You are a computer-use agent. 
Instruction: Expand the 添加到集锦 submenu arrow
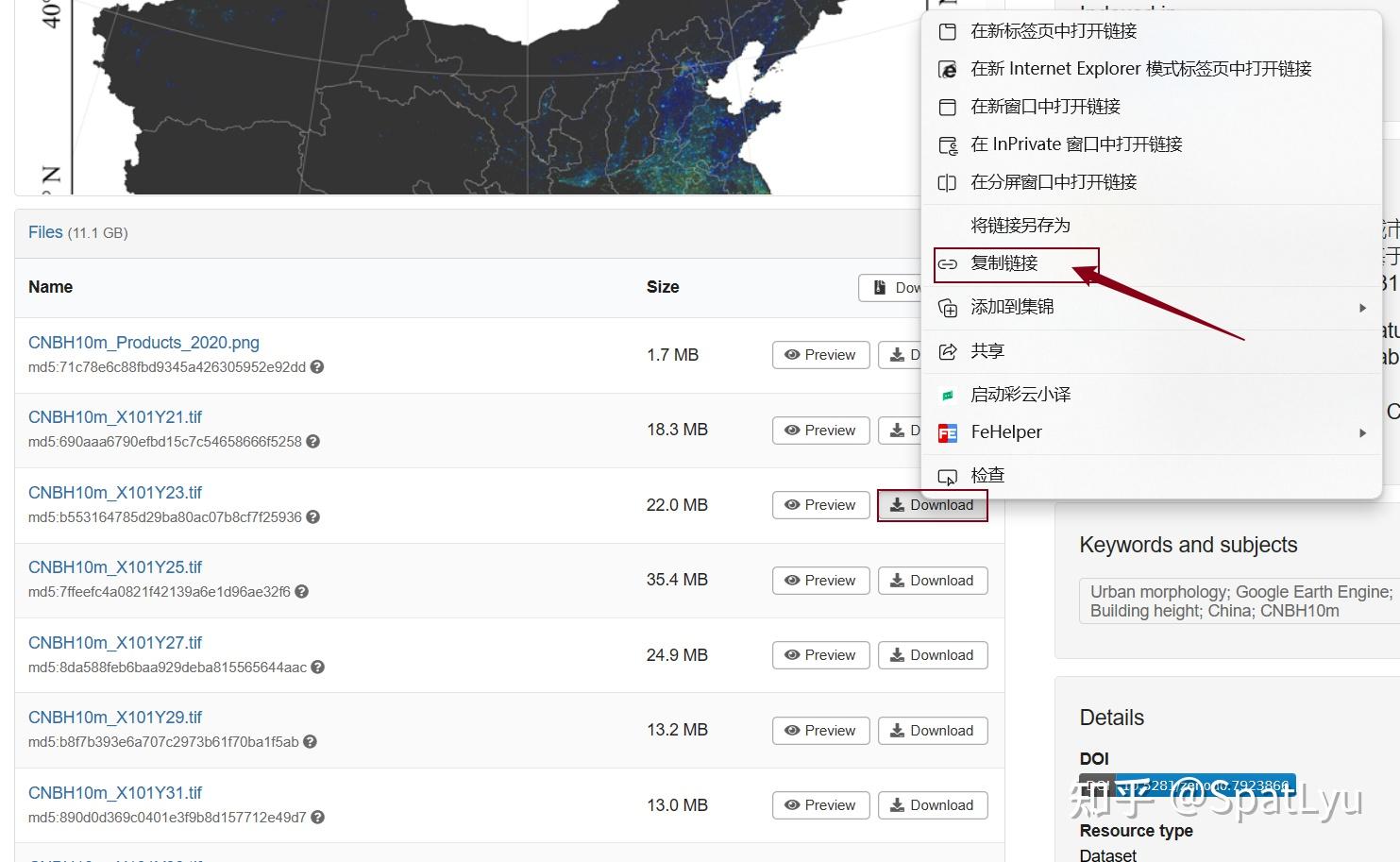1362,308
